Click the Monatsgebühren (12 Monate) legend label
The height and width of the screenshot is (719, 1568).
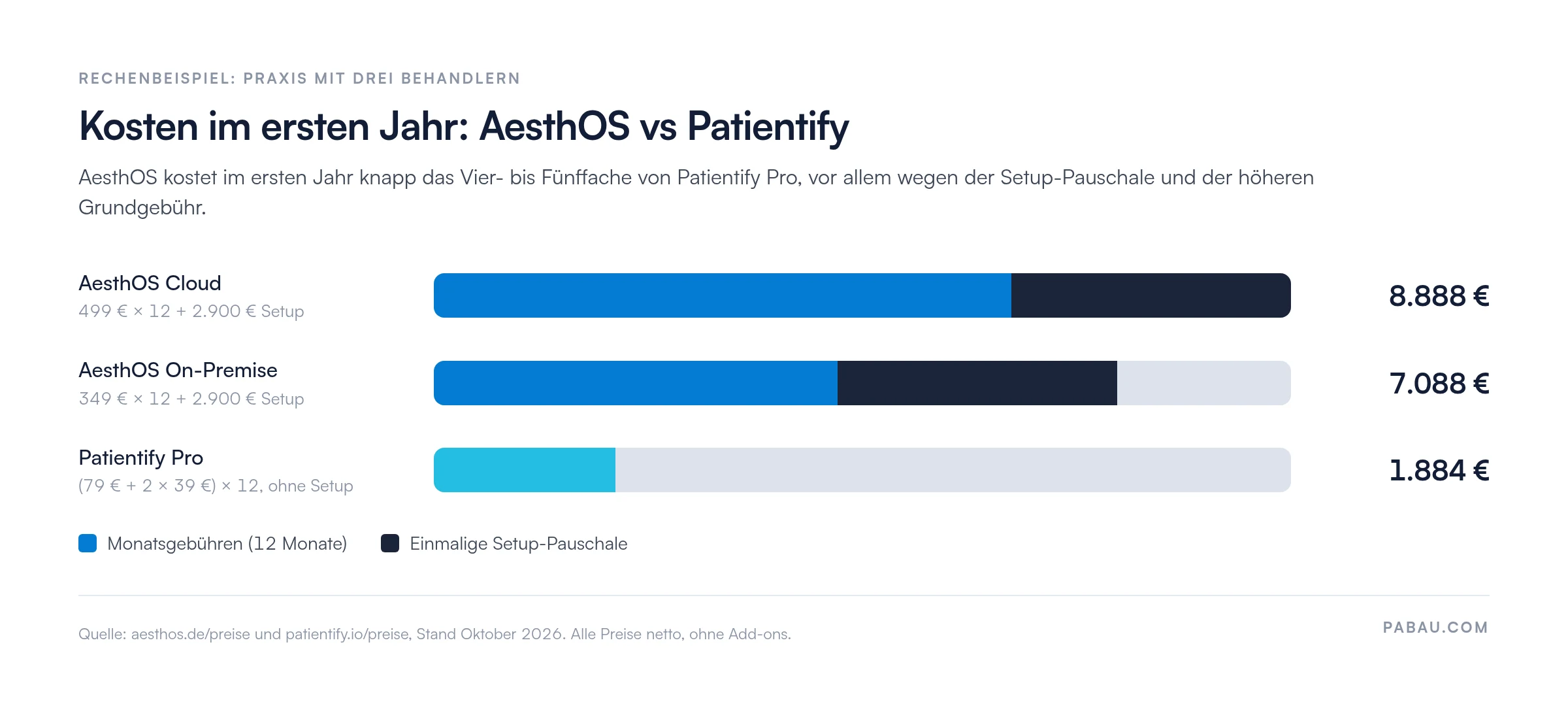(x=227, y=544)
